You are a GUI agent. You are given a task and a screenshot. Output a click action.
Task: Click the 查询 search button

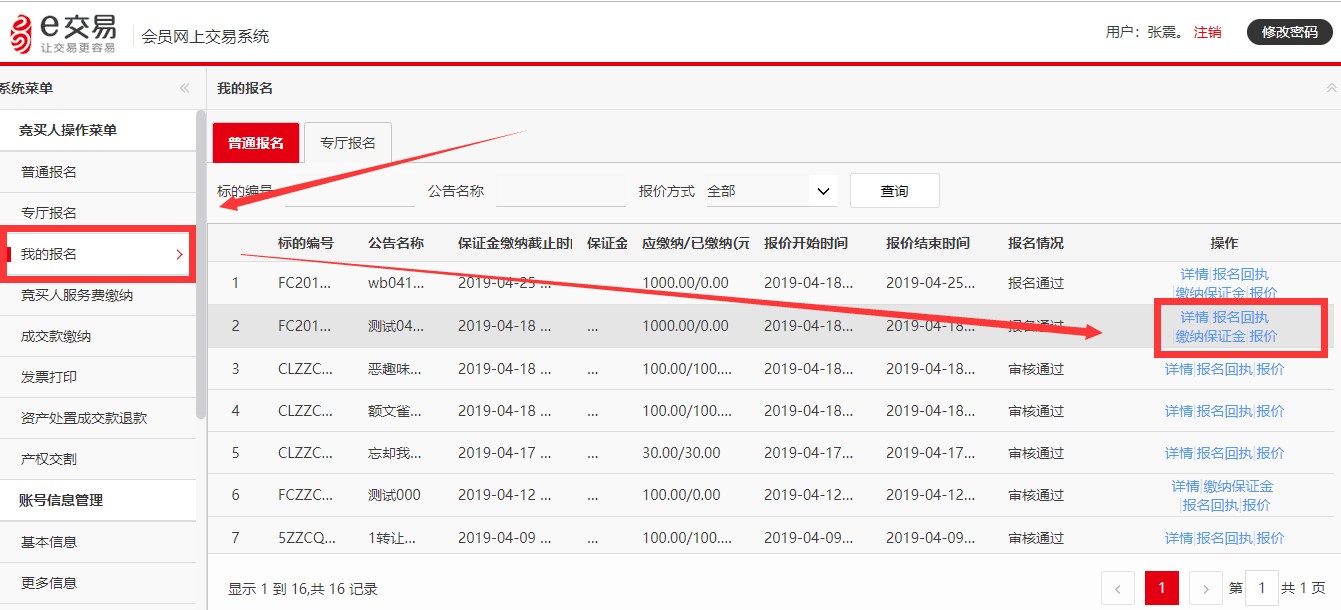pyautogui.click(x=895, y=191)
